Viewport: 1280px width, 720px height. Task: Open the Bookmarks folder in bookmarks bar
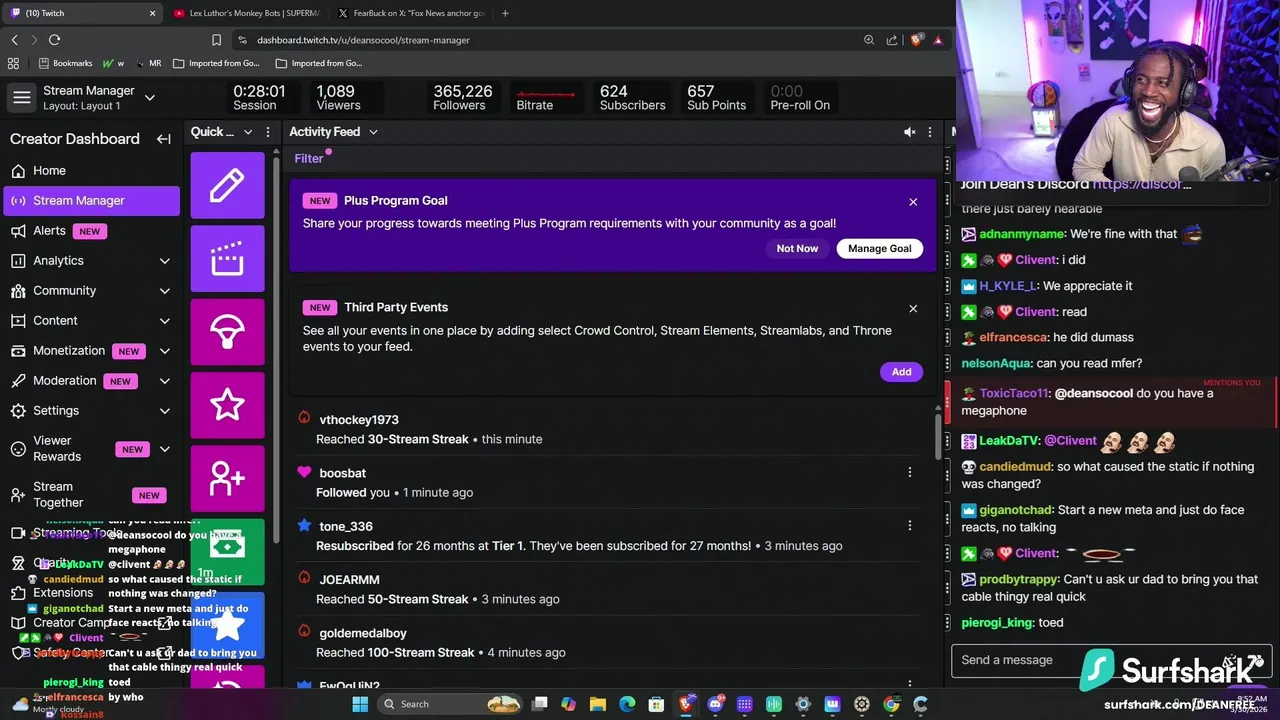click(65, 63)
